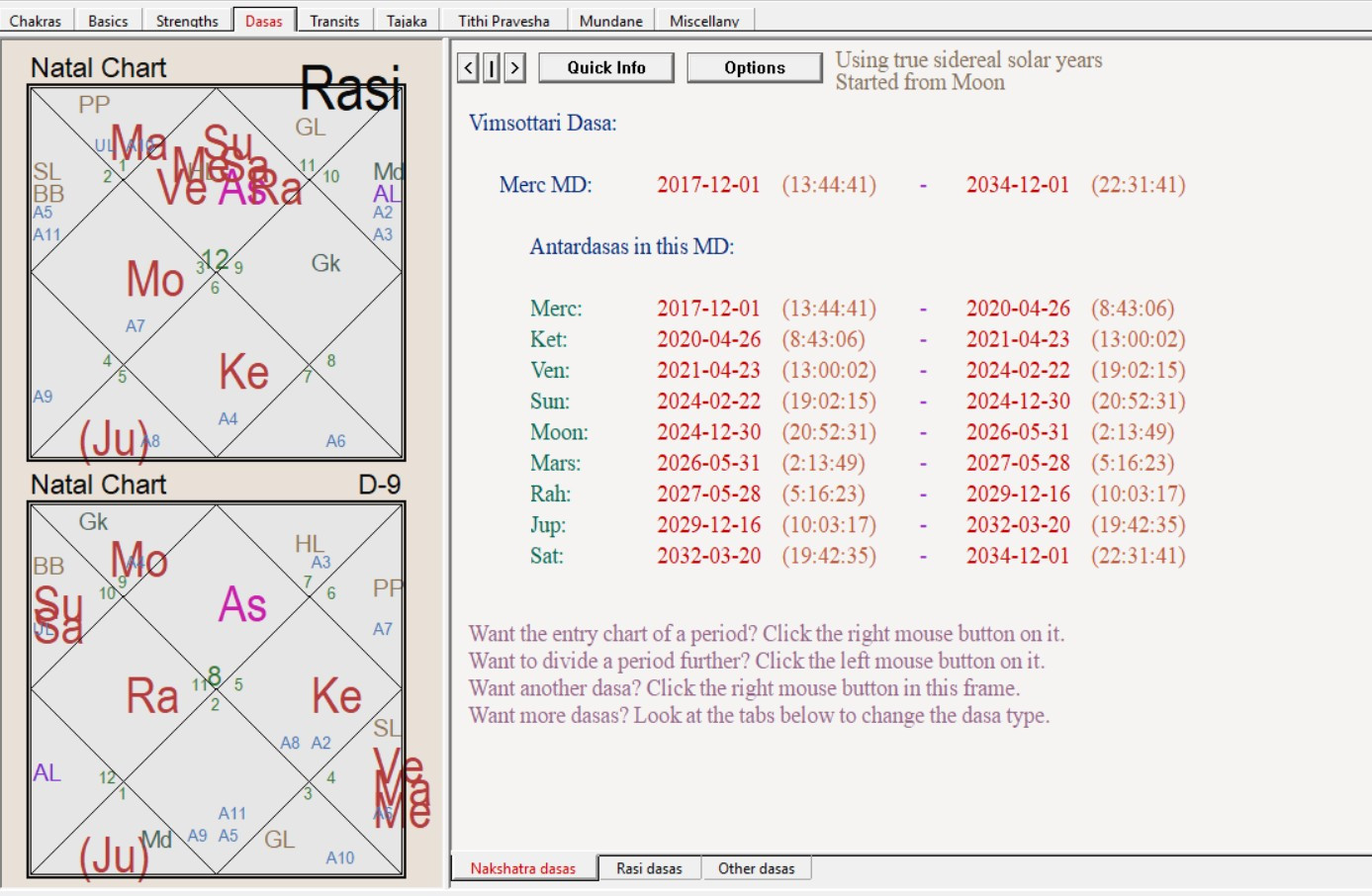This screenshot has width=1372, height=896.
Task: Divide the Merc antardasa period
Action: tap(556, 309)
